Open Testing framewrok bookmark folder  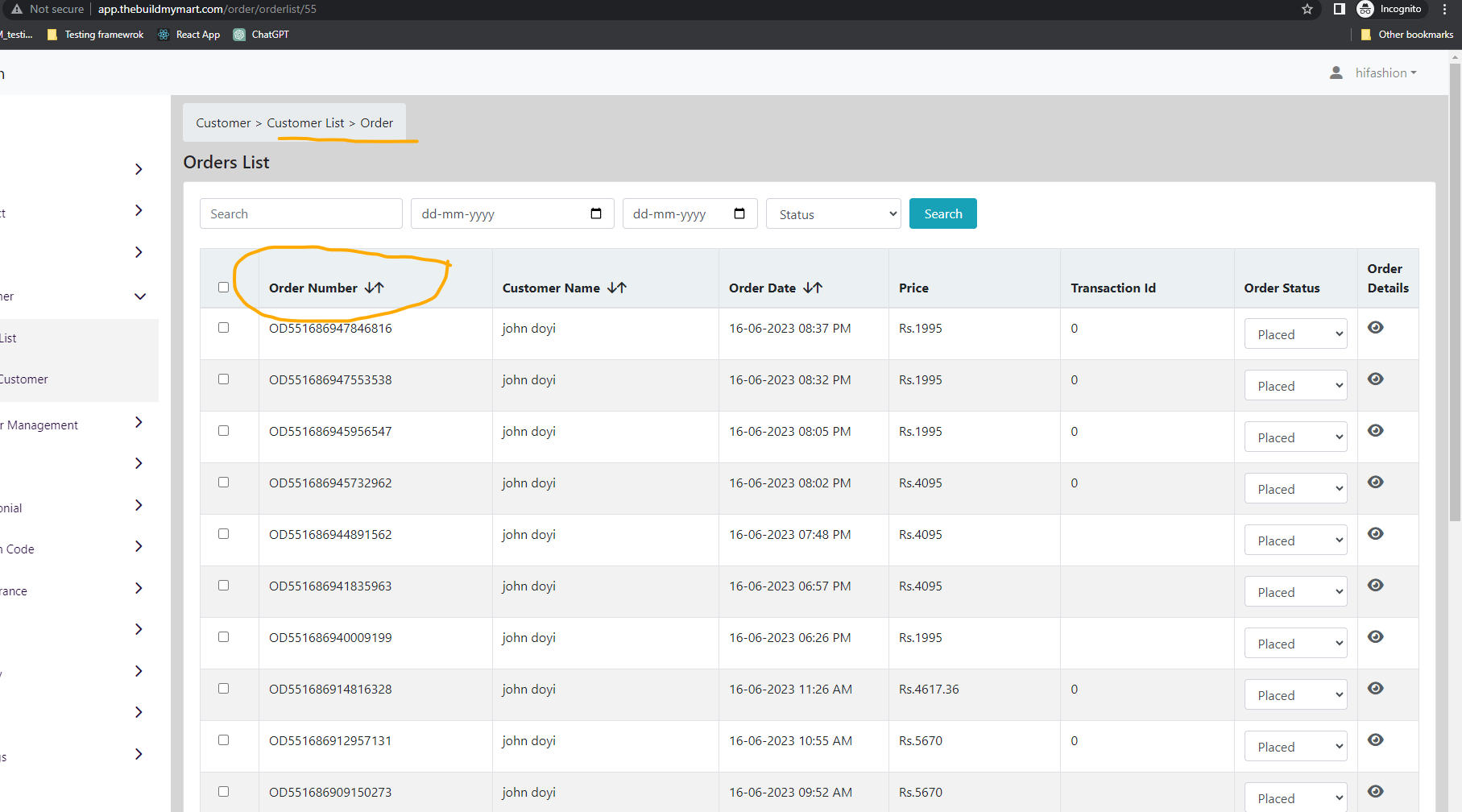coord(96,35)
